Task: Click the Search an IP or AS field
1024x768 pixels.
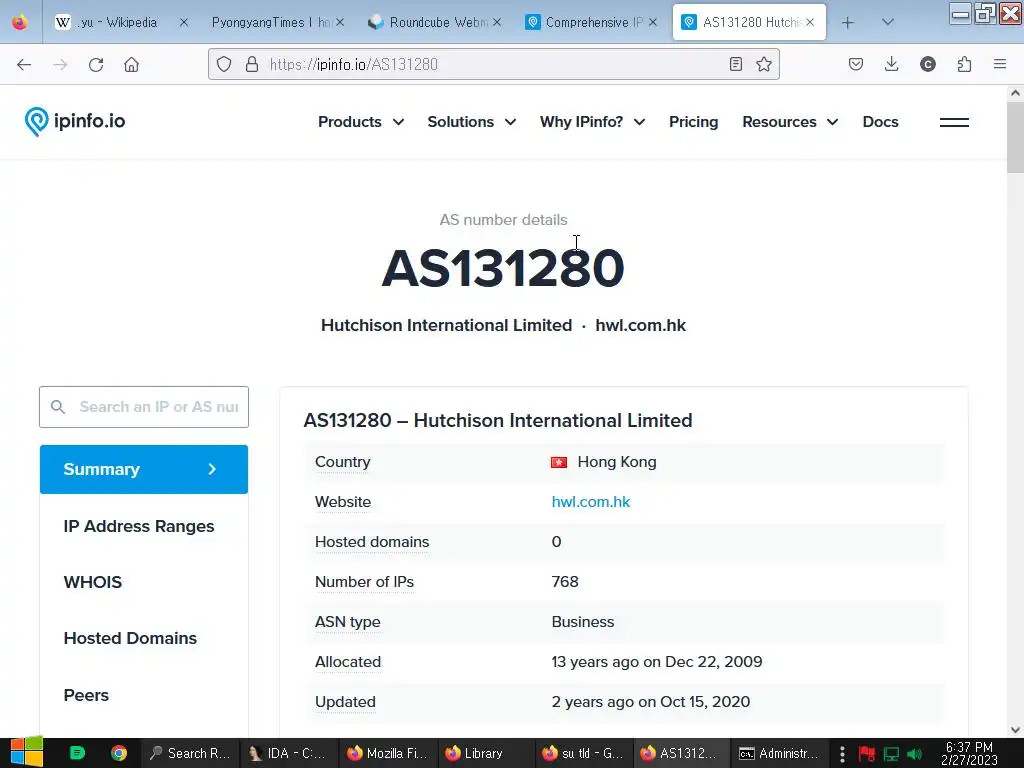Action: tap(144, 407)
